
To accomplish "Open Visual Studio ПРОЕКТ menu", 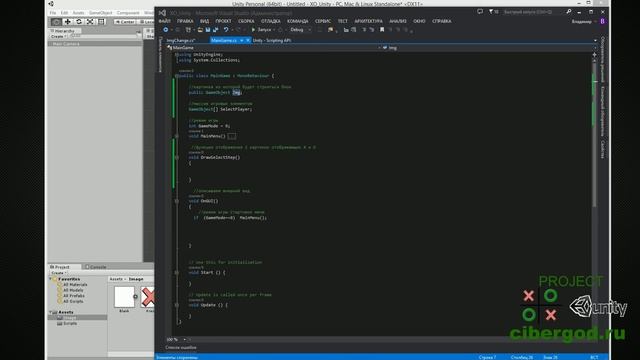I will pyautogui.click(x=223, y=21).
